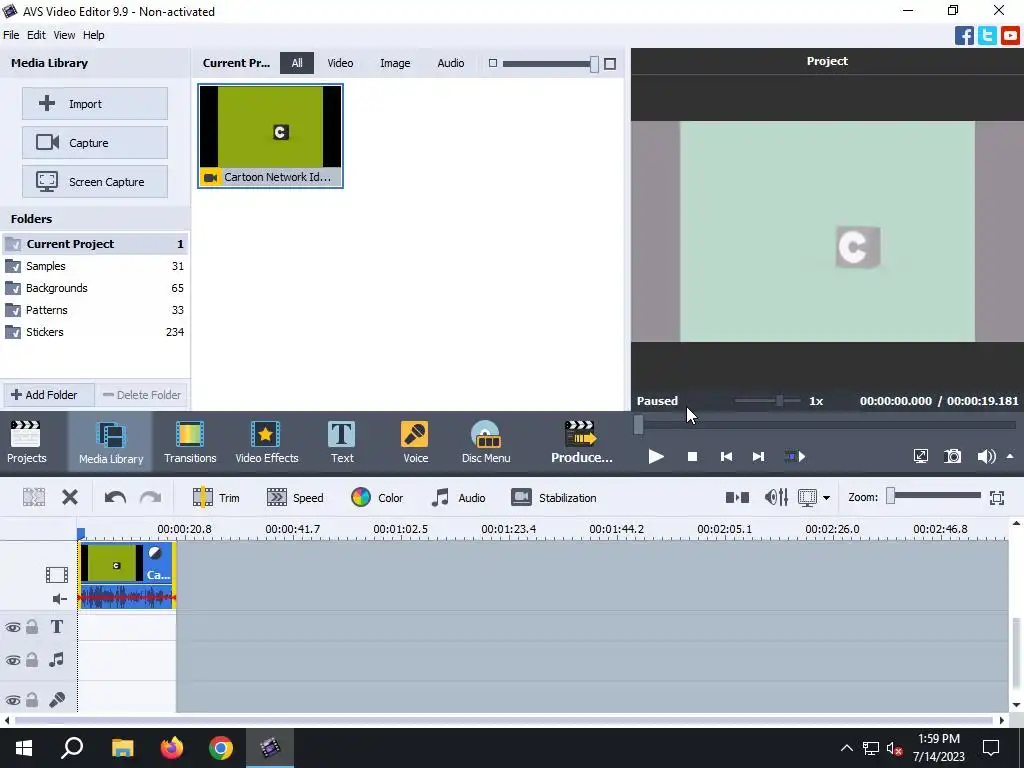Filter media by the Audio tab

coord(451,63)
